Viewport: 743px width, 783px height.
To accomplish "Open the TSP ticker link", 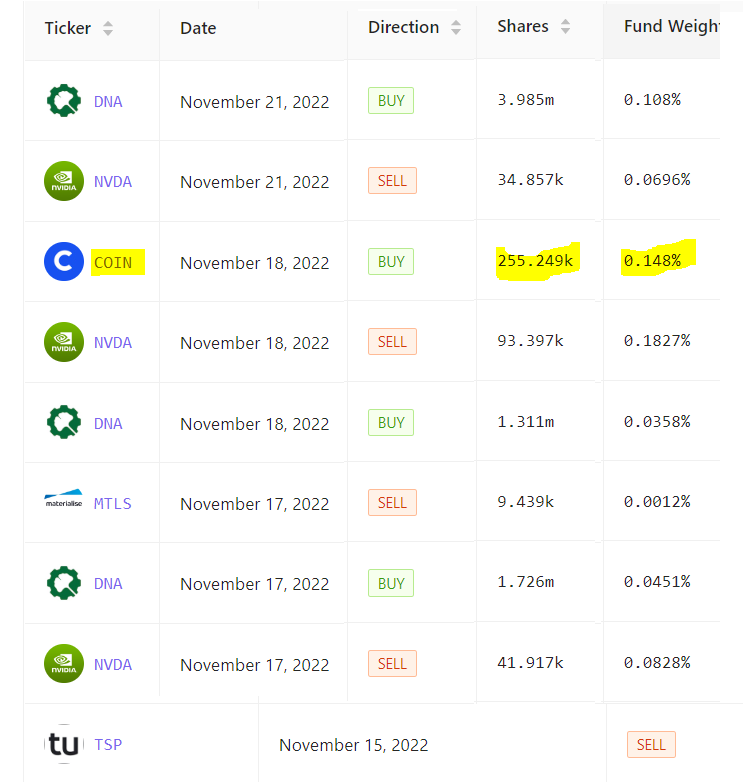I will (x=108, y=745).
